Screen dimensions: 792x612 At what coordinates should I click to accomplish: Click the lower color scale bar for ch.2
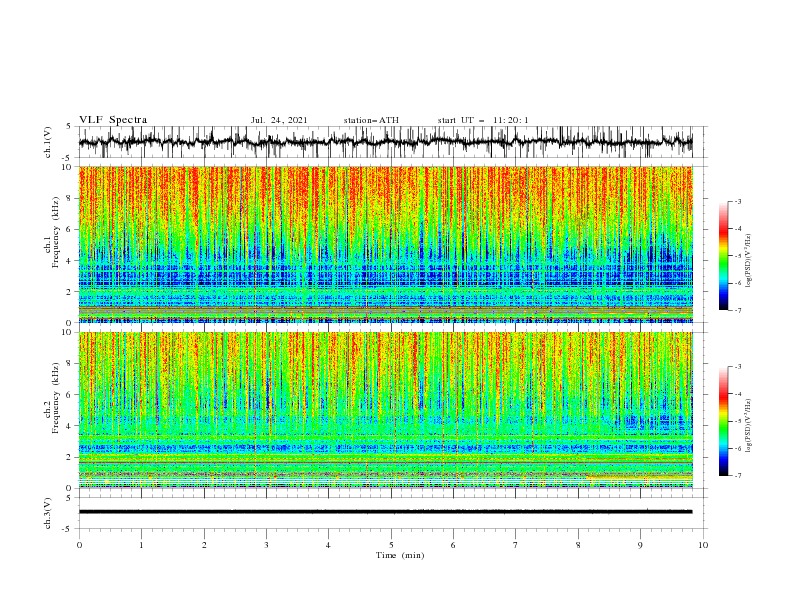[724, 421]
